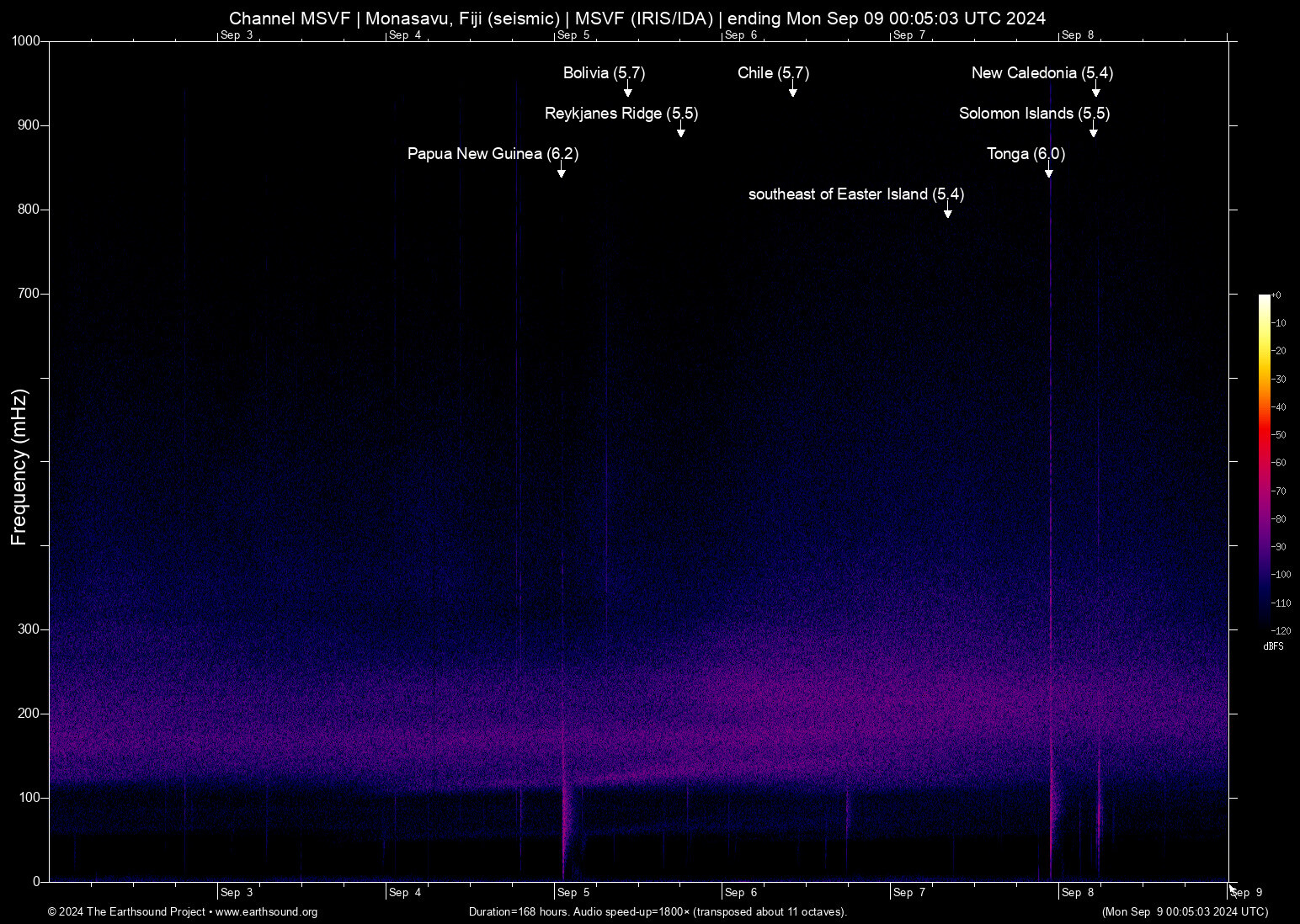Click the 300 mark on the frequency axis
Viewport: 1300px width, 924px height.
pyautogui.click(x=28, y=628)
